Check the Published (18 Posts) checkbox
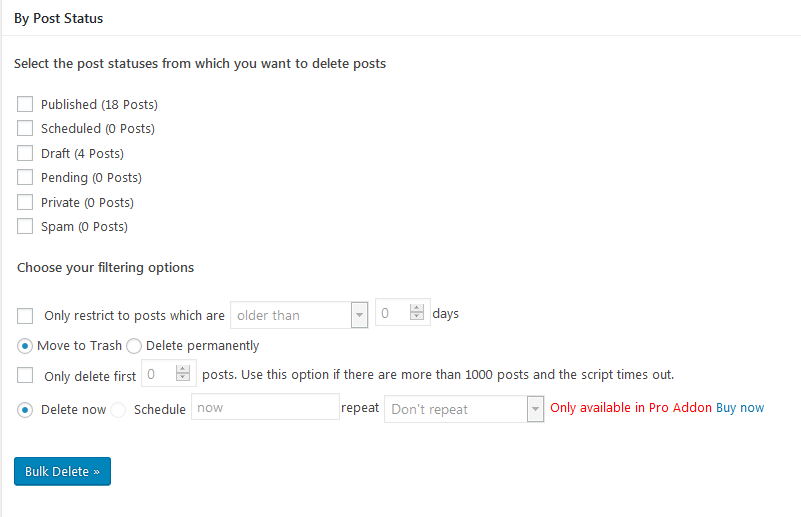This screenshot has width=801, height=517. [25, 104]
